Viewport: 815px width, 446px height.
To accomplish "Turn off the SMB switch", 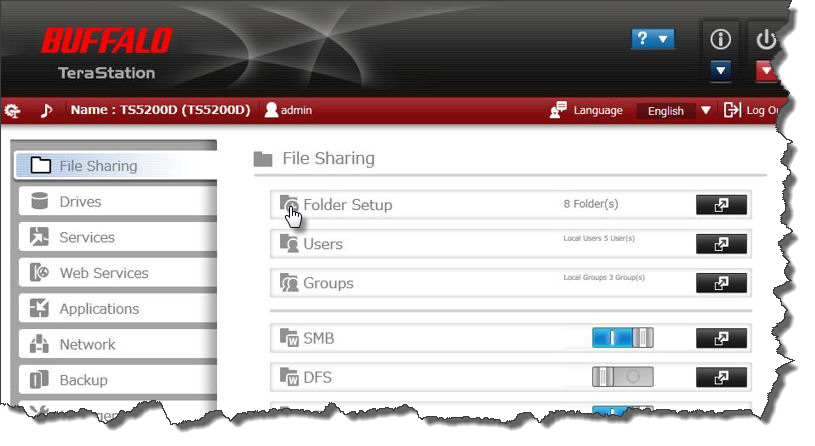I will tap(622, 338).
